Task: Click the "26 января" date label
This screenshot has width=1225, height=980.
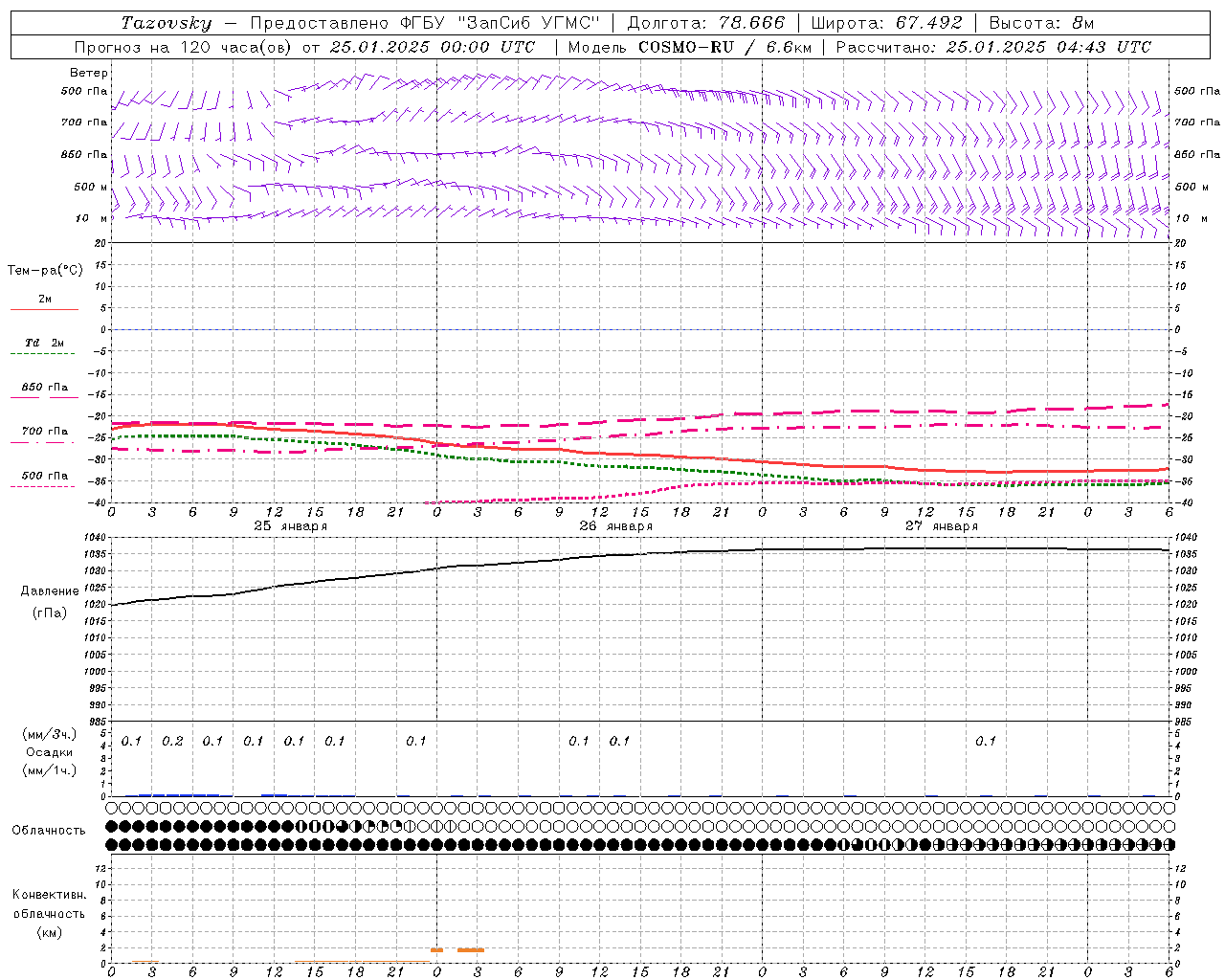Action: [616, 526]
